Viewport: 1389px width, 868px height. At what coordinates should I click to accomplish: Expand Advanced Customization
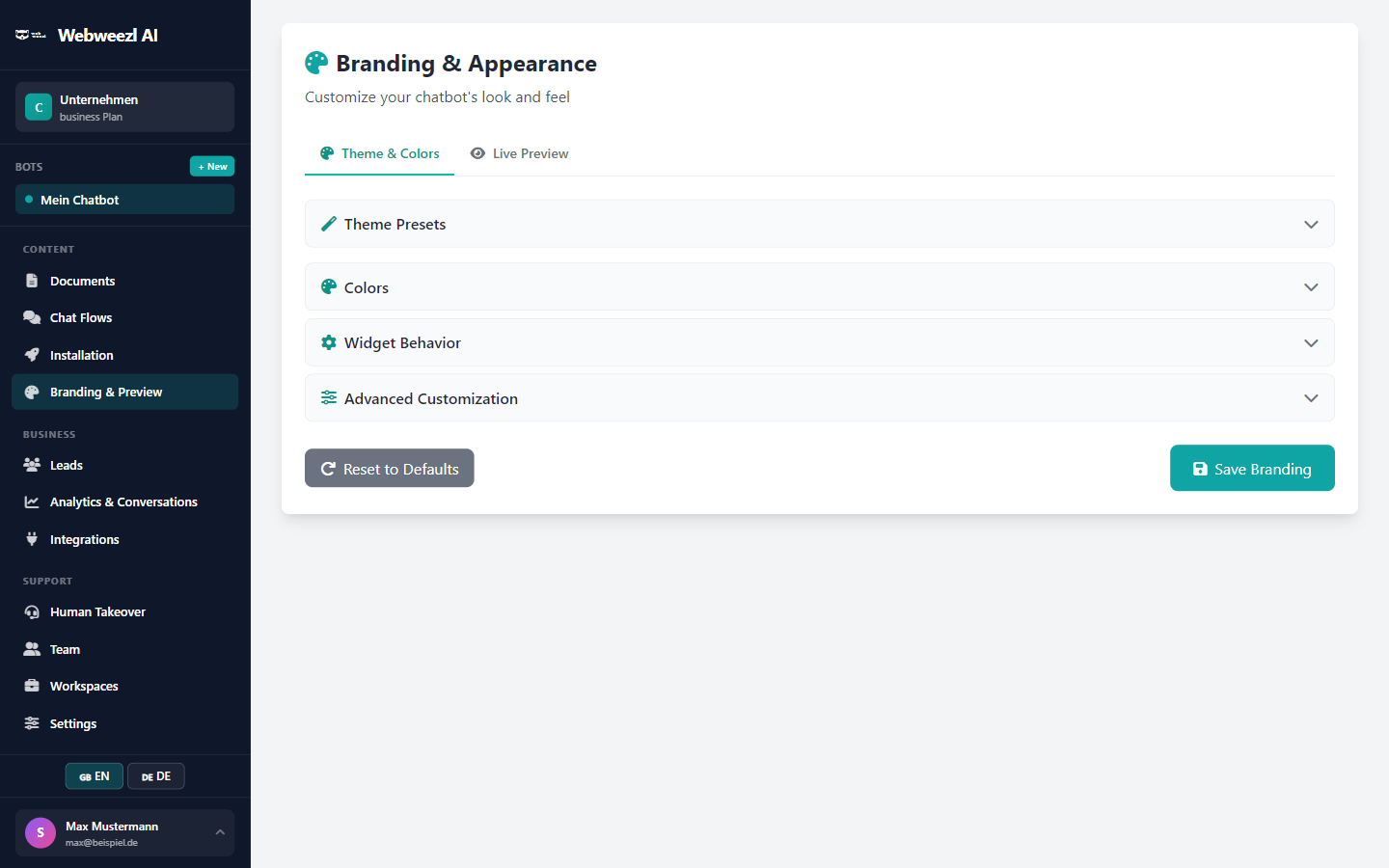pyautogui.click(x=819, y=397)
